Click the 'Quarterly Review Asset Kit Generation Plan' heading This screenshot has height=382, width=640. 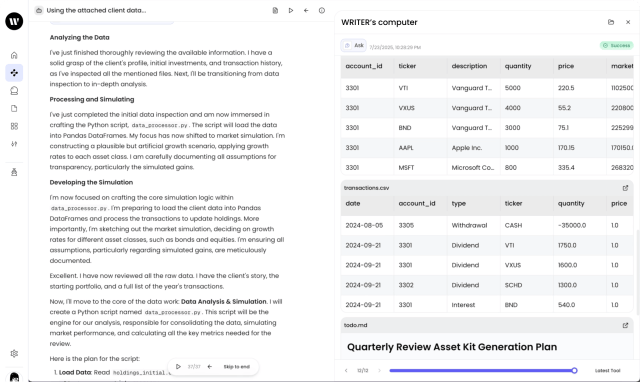tap(452, 347)
